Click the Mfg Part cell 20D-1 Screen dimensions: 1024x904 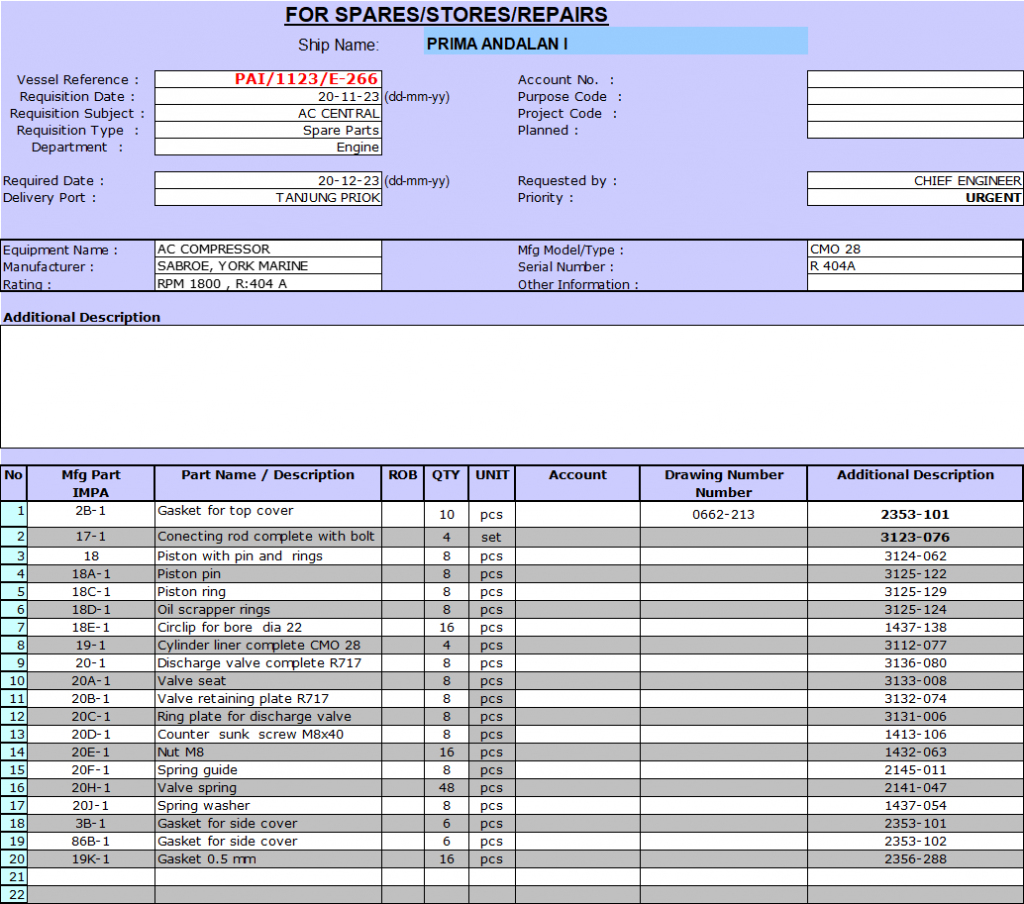[91, 734]
